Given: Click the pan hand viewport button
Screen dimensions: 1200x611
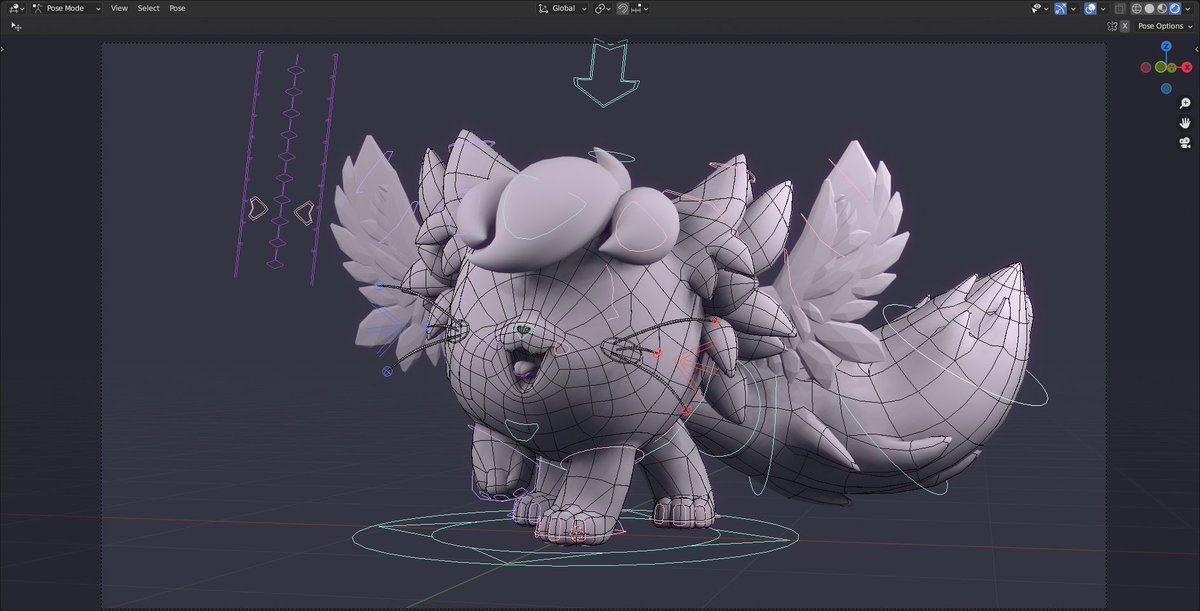Looking at the screenshot, I should tap(1185, 123).
